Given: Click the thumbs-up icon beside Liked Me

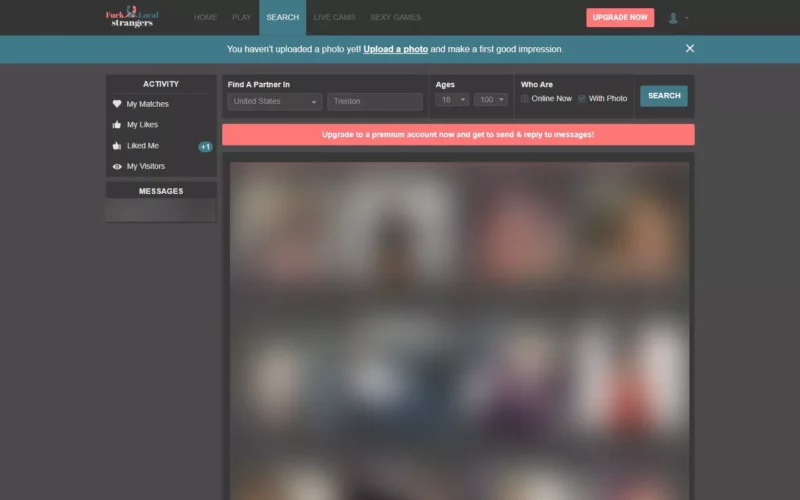Looking at the screenshot, I should [x=117, y=146].
